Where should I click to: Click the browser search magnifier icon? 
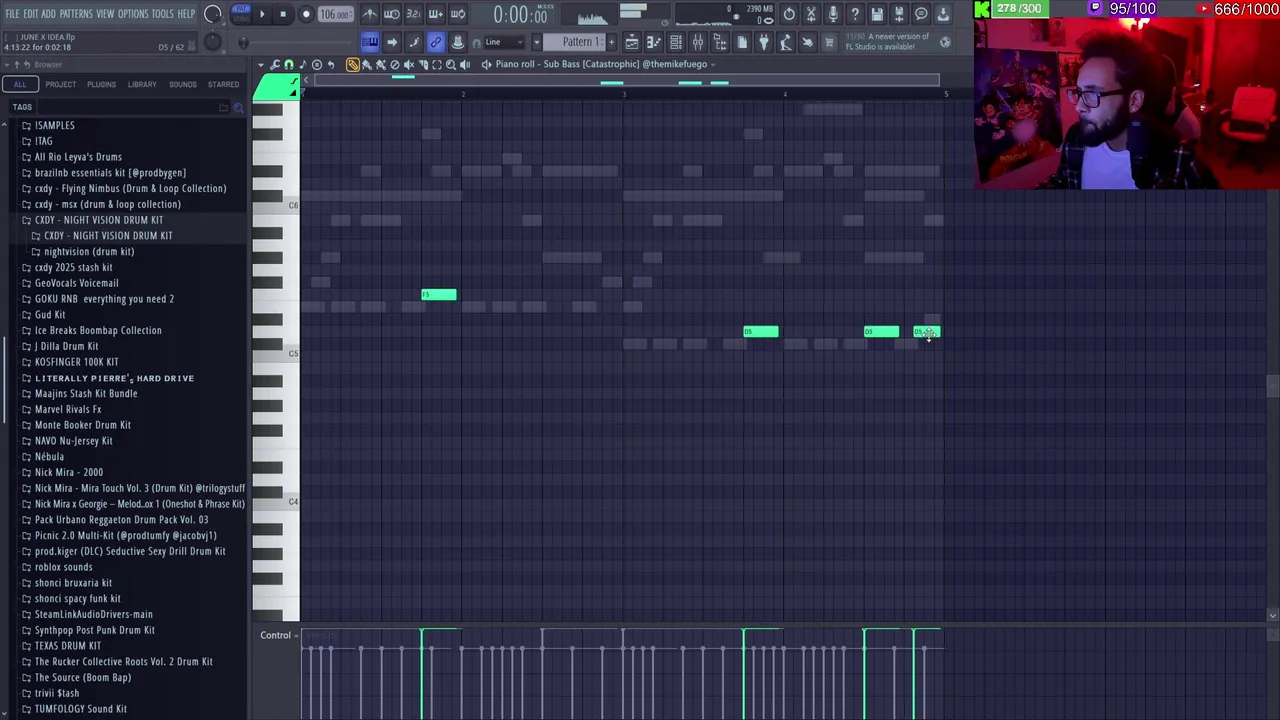(239, 107)
